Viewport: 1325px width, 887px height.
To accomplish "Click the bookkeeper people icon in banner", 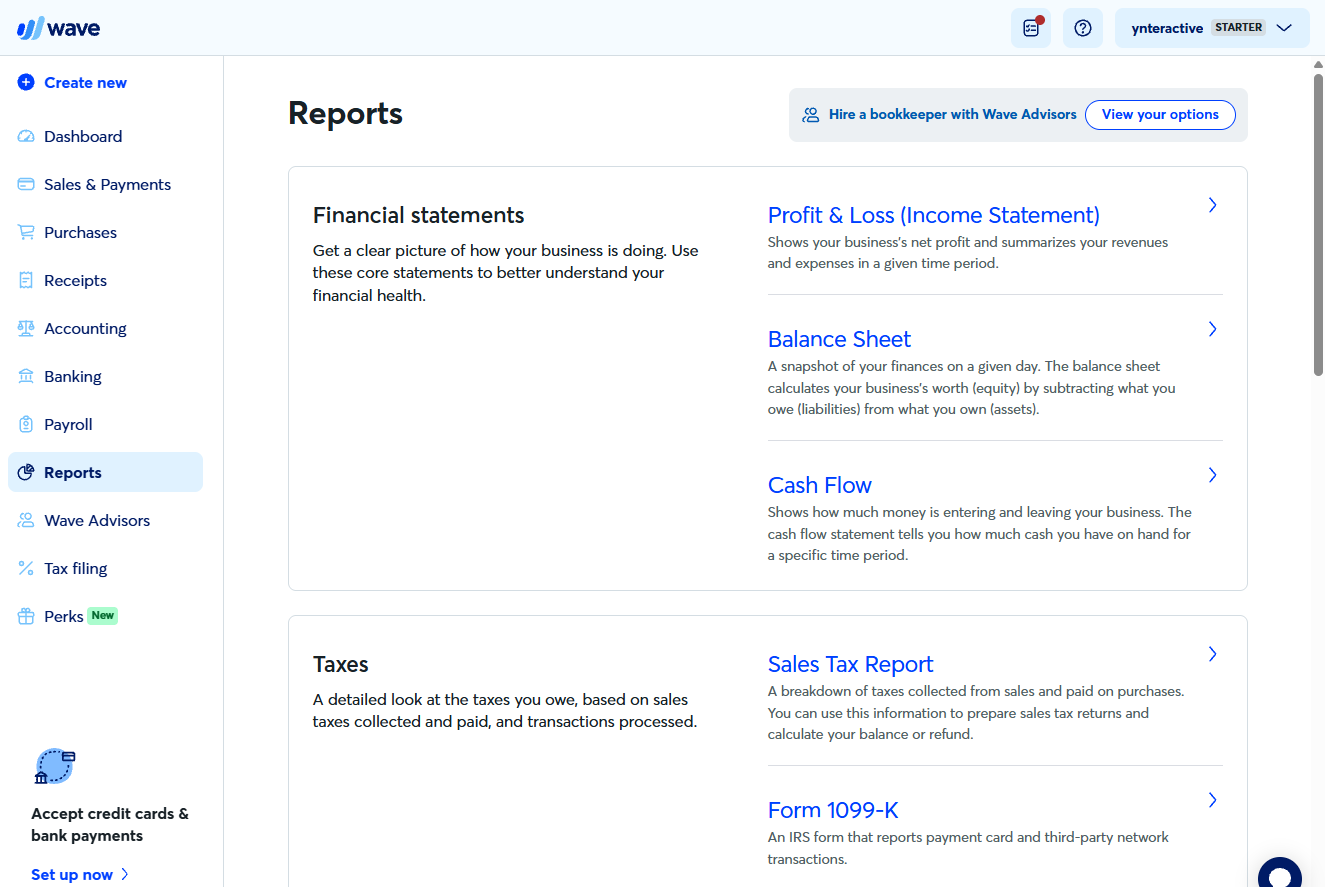I will click(811, 115).
